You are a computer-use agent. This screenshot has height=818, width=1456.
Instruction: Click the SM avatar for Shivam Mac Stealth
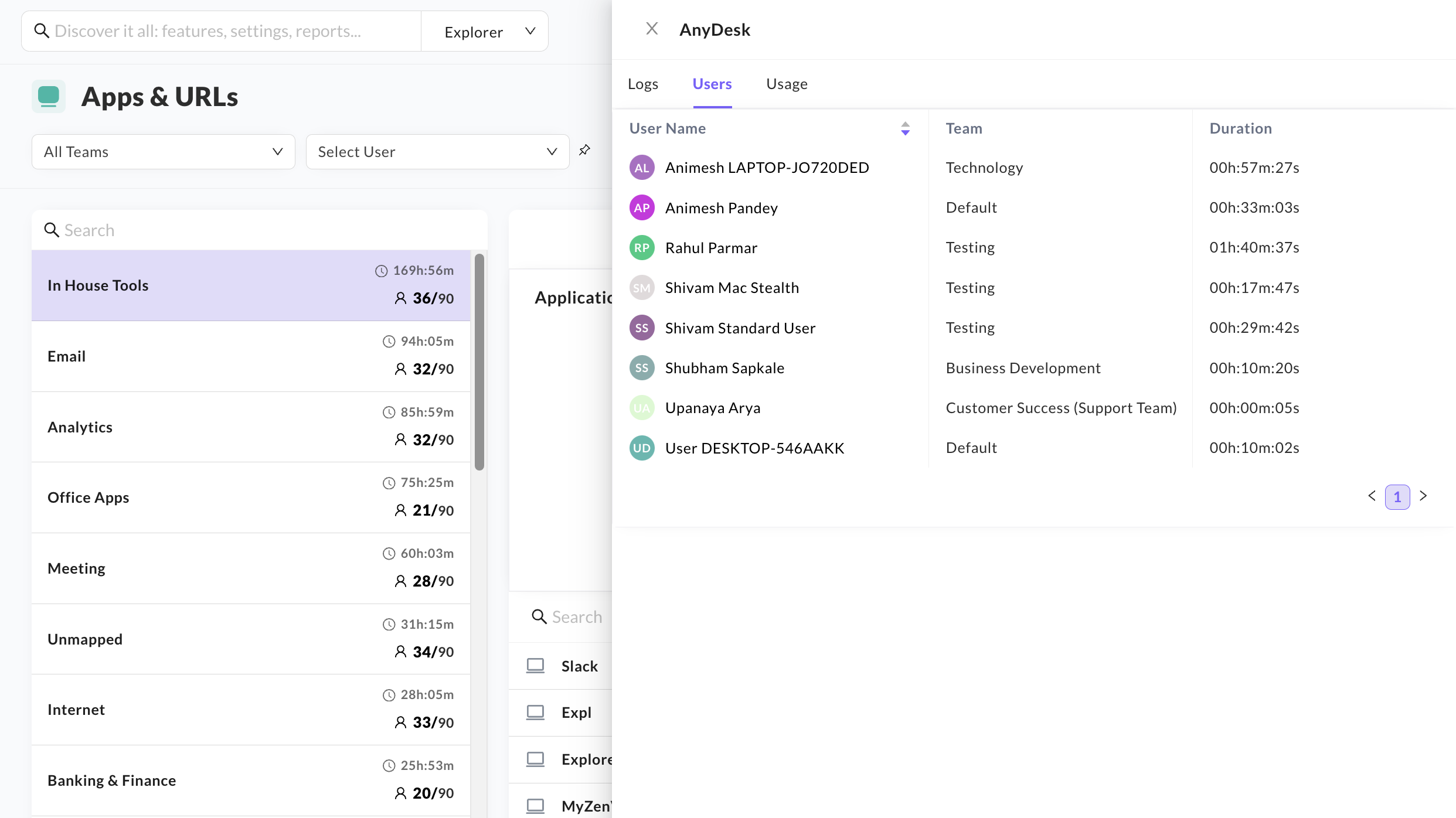tap(642, 288)
